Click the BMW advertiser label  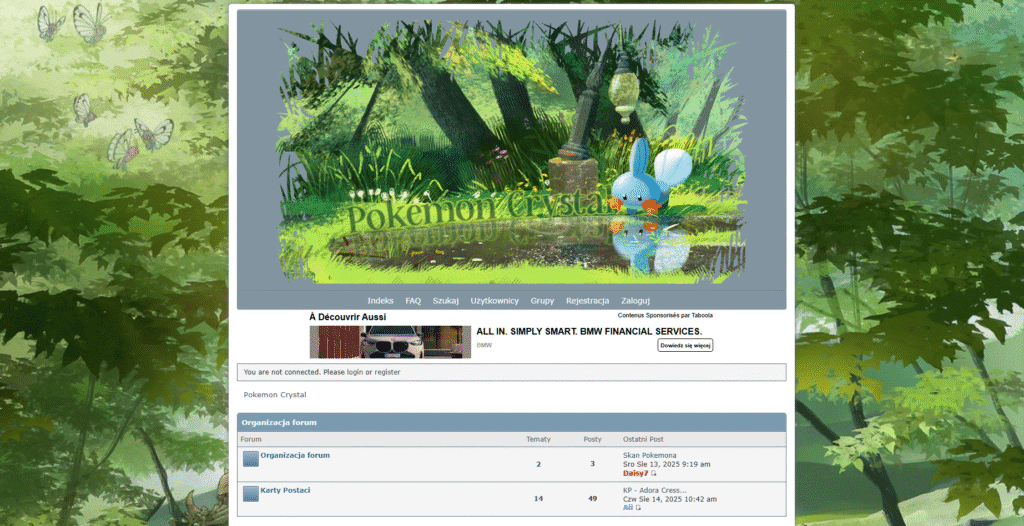tap(484, 345)
